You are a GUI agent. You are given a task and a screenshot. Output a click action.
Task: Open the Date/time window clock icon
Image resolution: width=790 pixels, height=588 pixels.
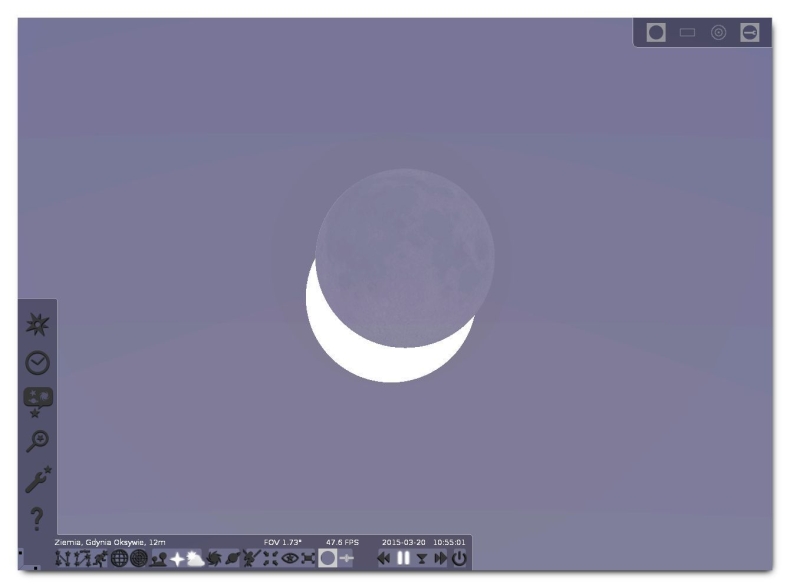tap(35, 362)
